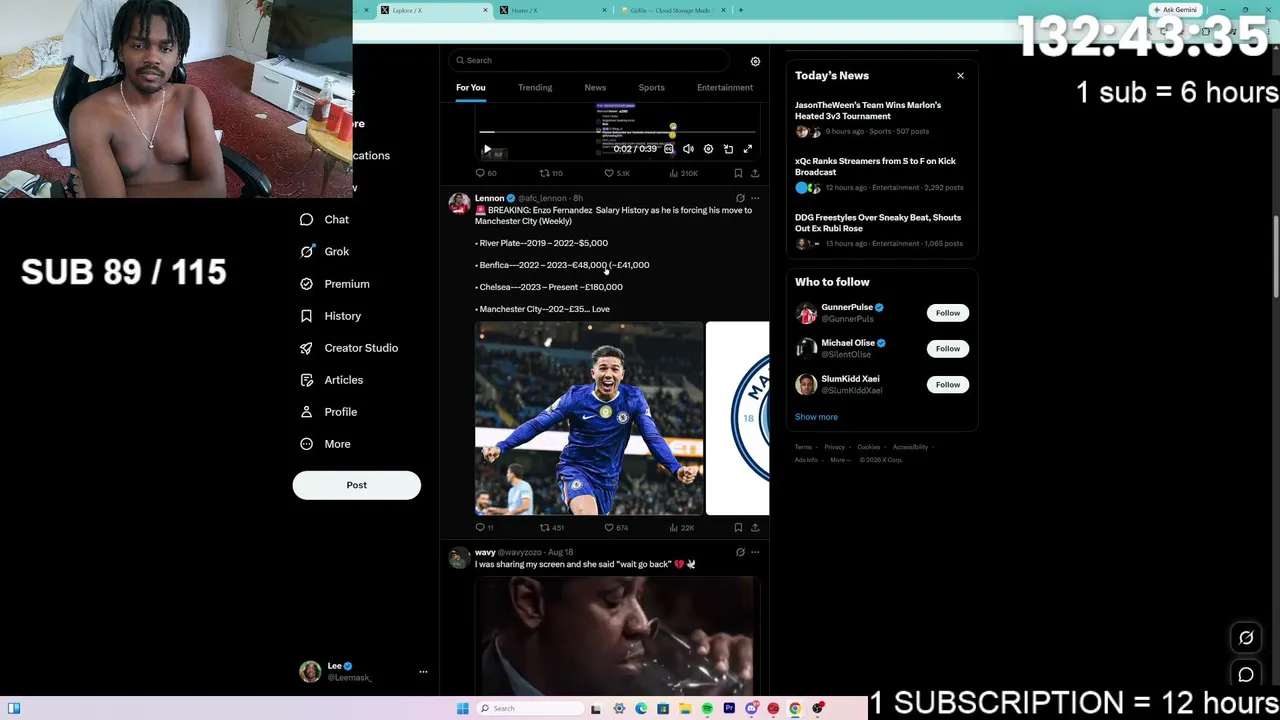
Task: Open Profile in the sidebar
Action: 328,412
